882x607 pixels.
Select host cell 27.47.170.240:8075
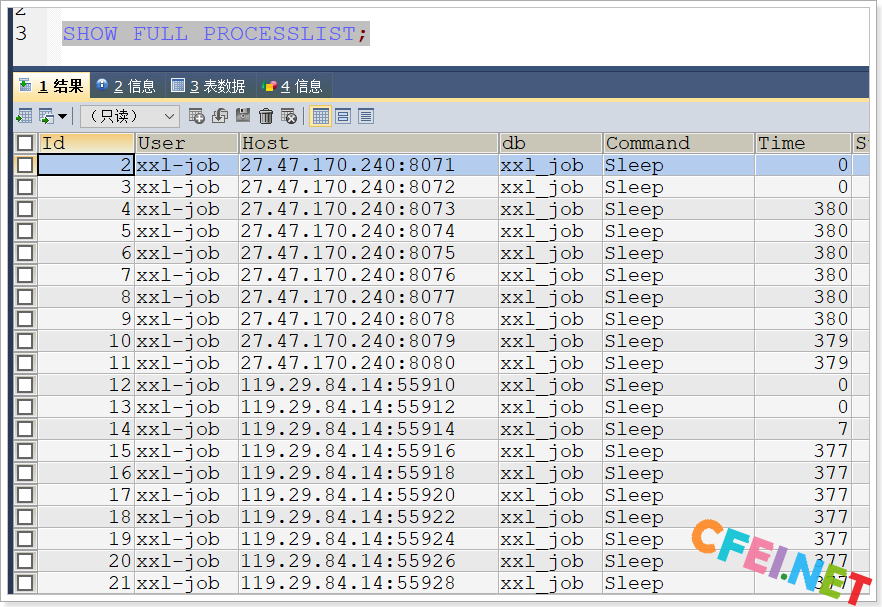[368, 253]
